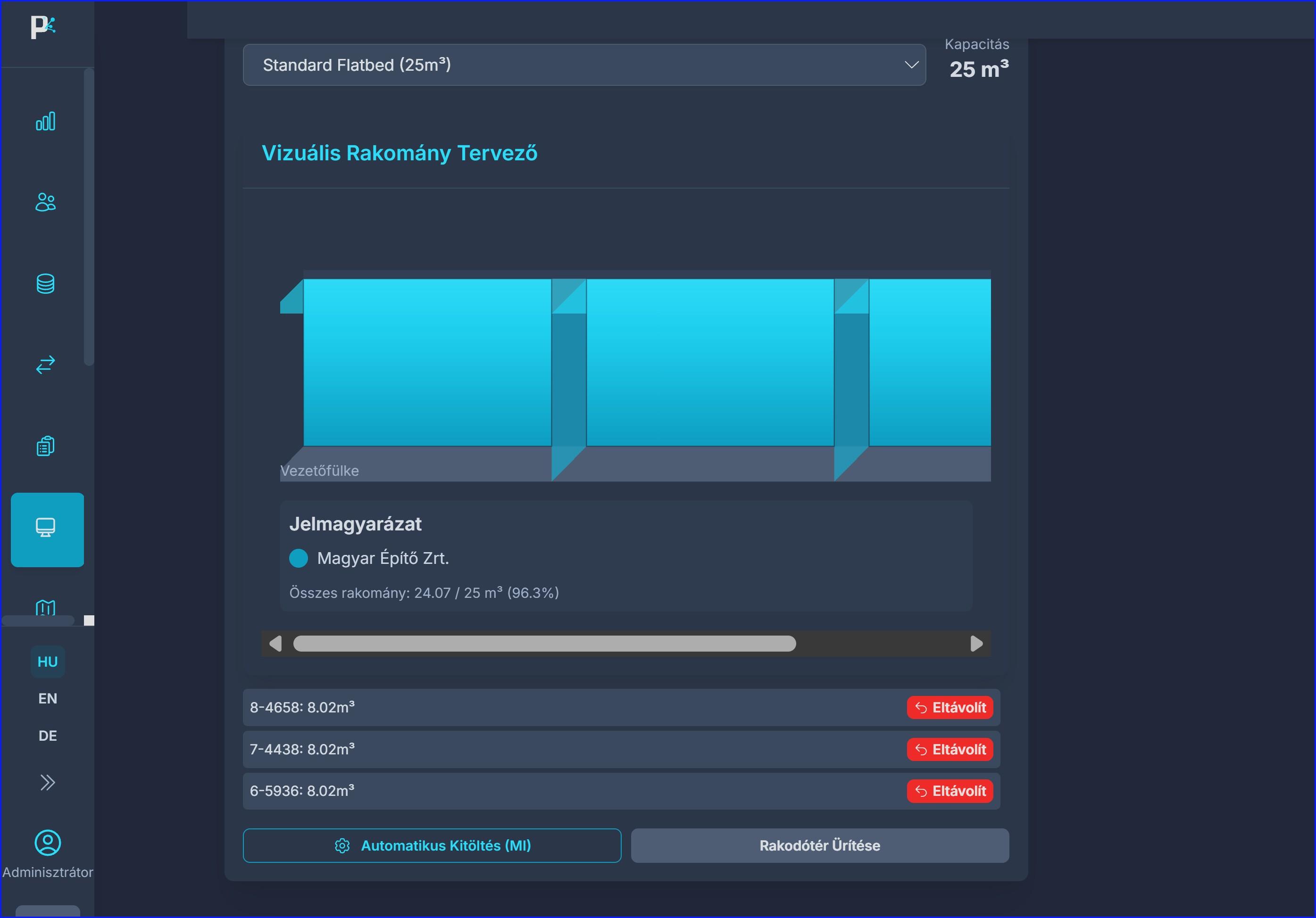Image resolution: width=1316 pixels, height=918 pixels.
Task: Click the app logo at top left
Action: 43,27
